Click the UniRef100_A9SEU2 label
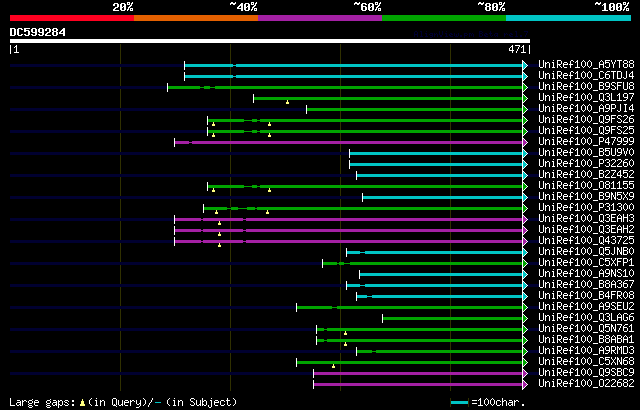Image resolution: width=640 pixels, height=410 pixels. pyautogui.click(x=586, y=307)
